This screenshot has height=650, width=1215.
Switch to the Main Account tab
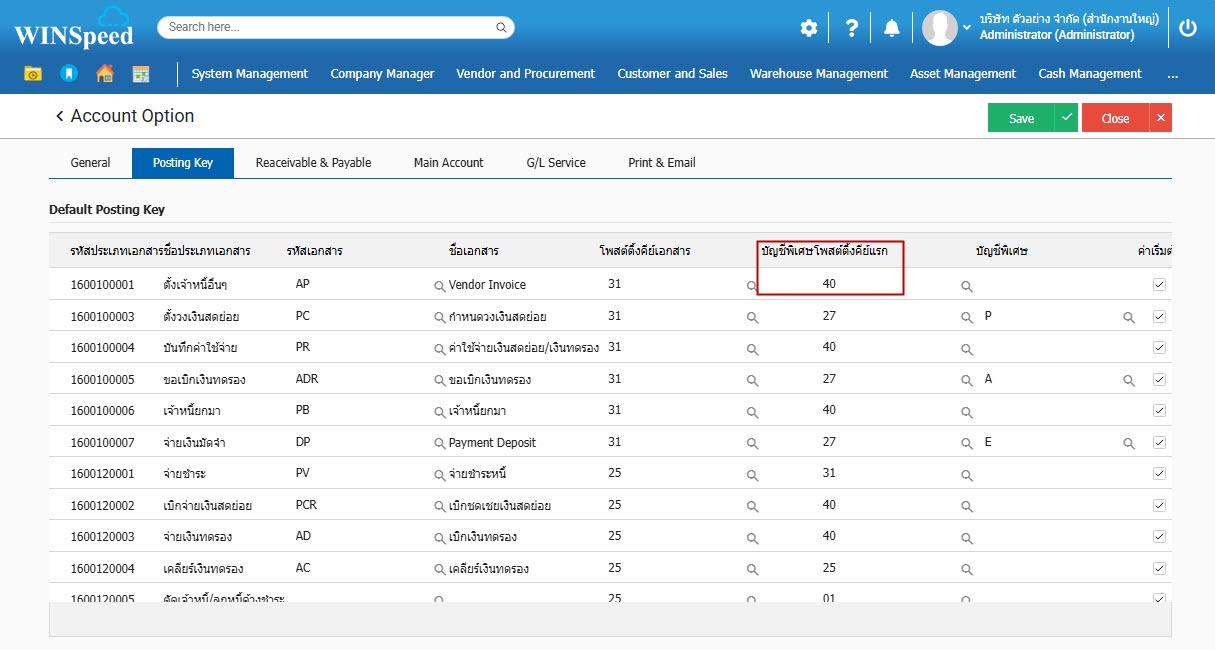pos(448,163)
